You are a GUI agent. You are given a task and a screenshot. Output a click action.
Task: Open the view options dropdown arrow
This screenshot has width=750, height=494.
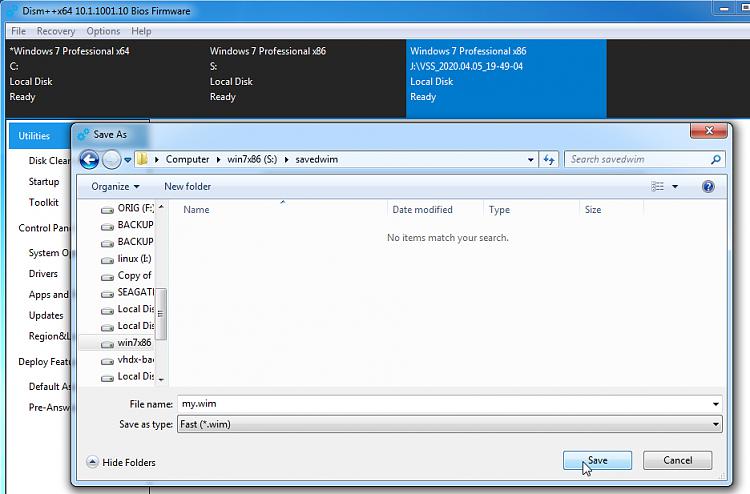[x=675, y=187]
